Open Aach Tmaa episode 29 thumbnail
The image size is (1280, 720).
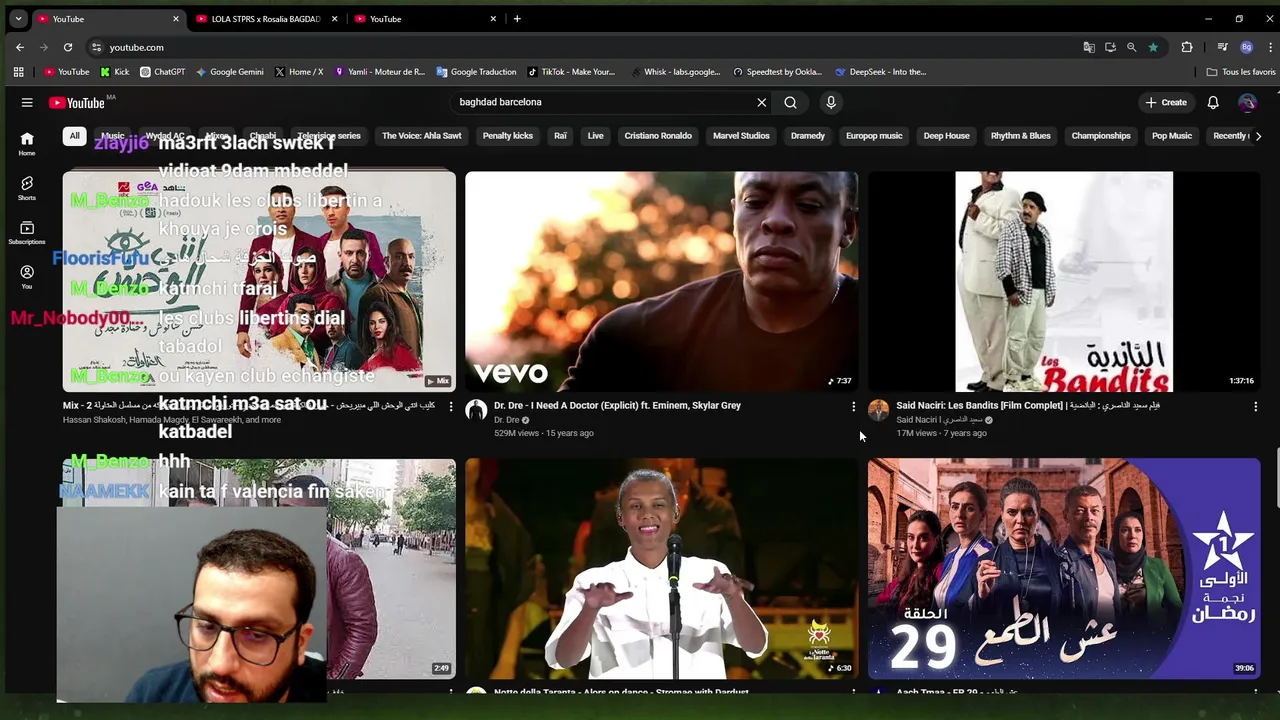1064,568
